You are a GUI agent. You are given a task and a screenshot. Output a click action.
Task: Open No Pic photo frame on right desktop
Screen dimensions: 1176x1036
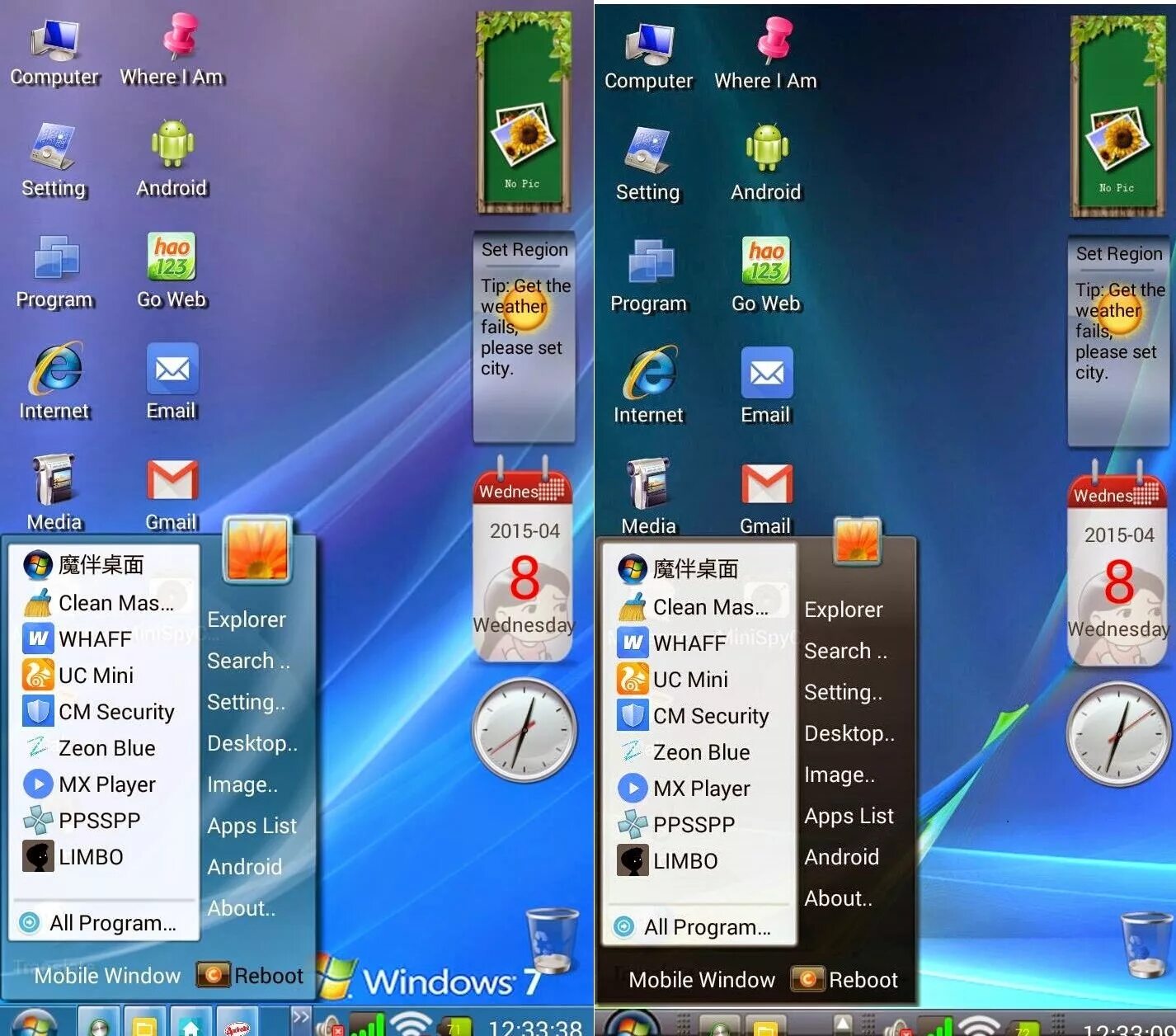tap(1118, 117)
